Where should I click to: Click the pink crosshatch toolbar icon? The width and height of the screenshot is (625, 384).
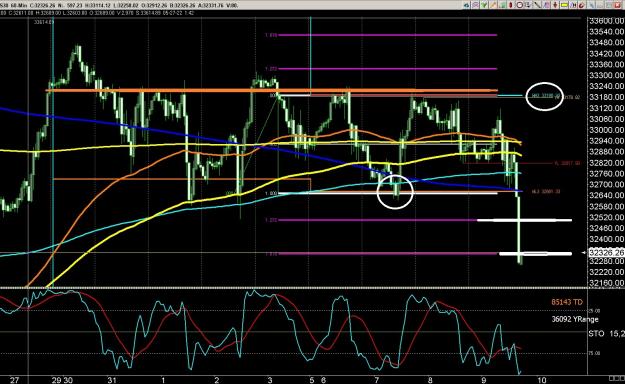coord(476,5)
